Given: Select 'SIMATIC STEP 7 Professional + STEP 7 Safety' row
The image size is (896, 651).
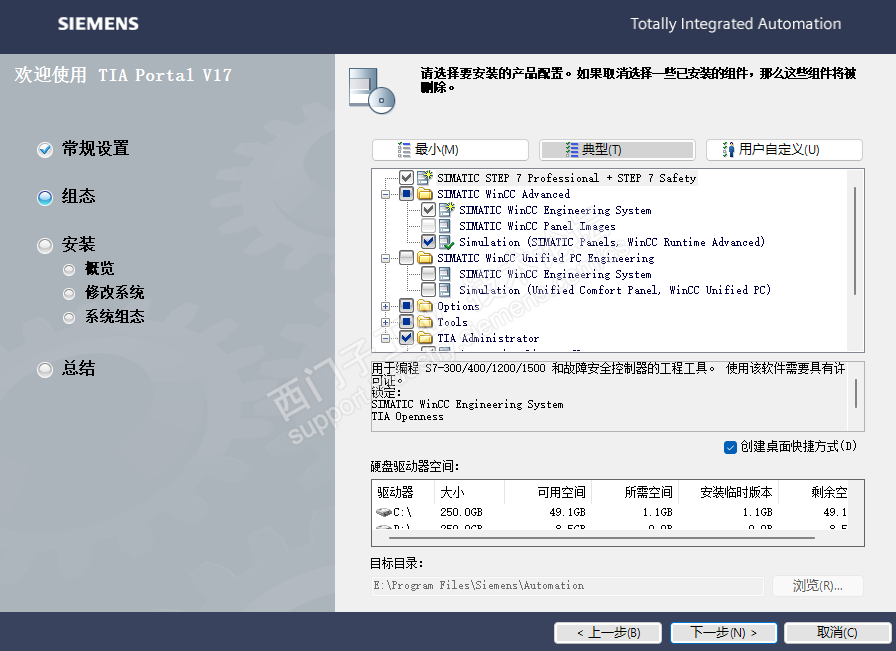Looking at the screenshot, I should pos(567,178).
